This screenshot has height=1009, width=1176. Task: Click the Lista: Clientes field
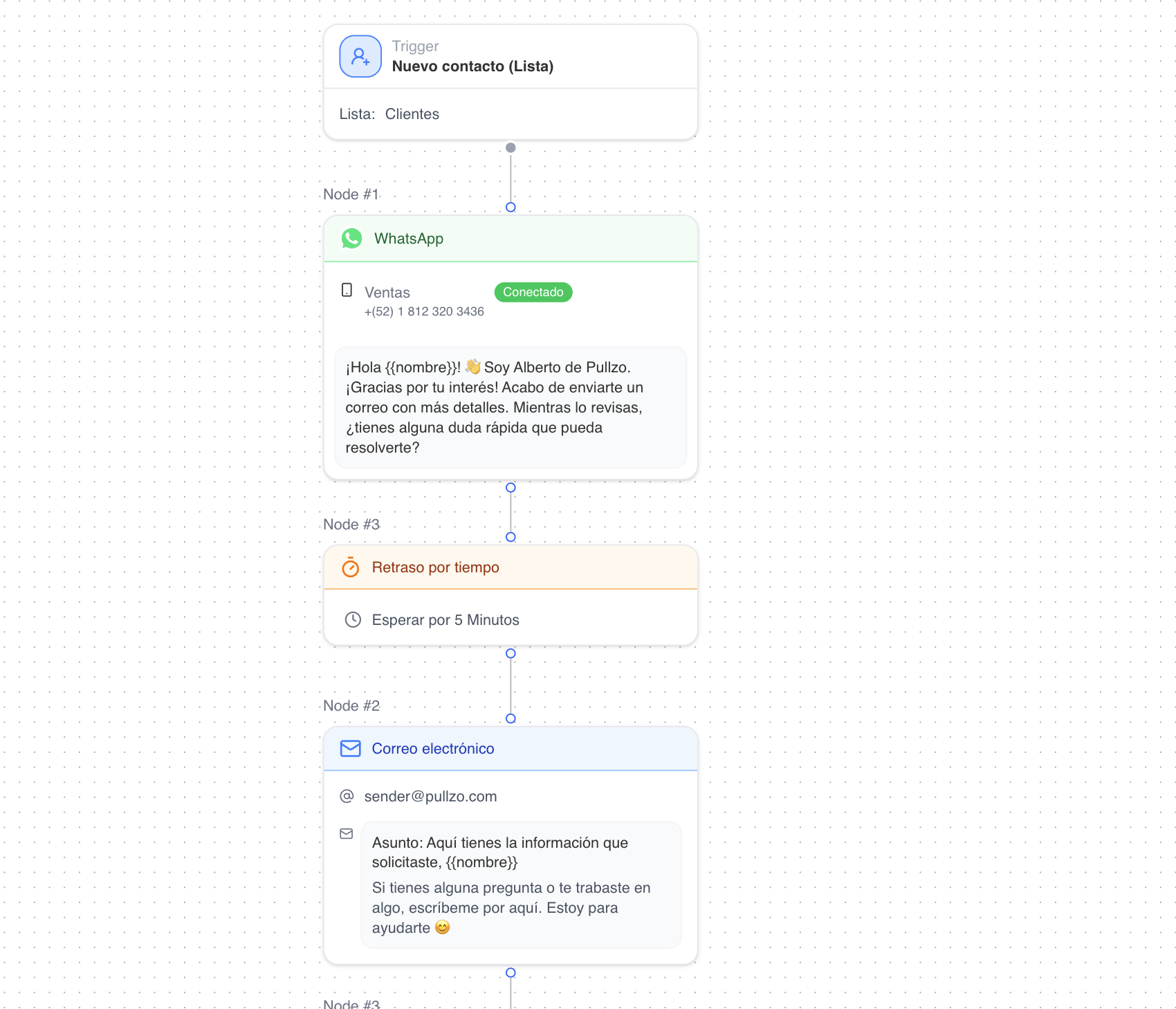pyautogui.click(x=389, y=114)
